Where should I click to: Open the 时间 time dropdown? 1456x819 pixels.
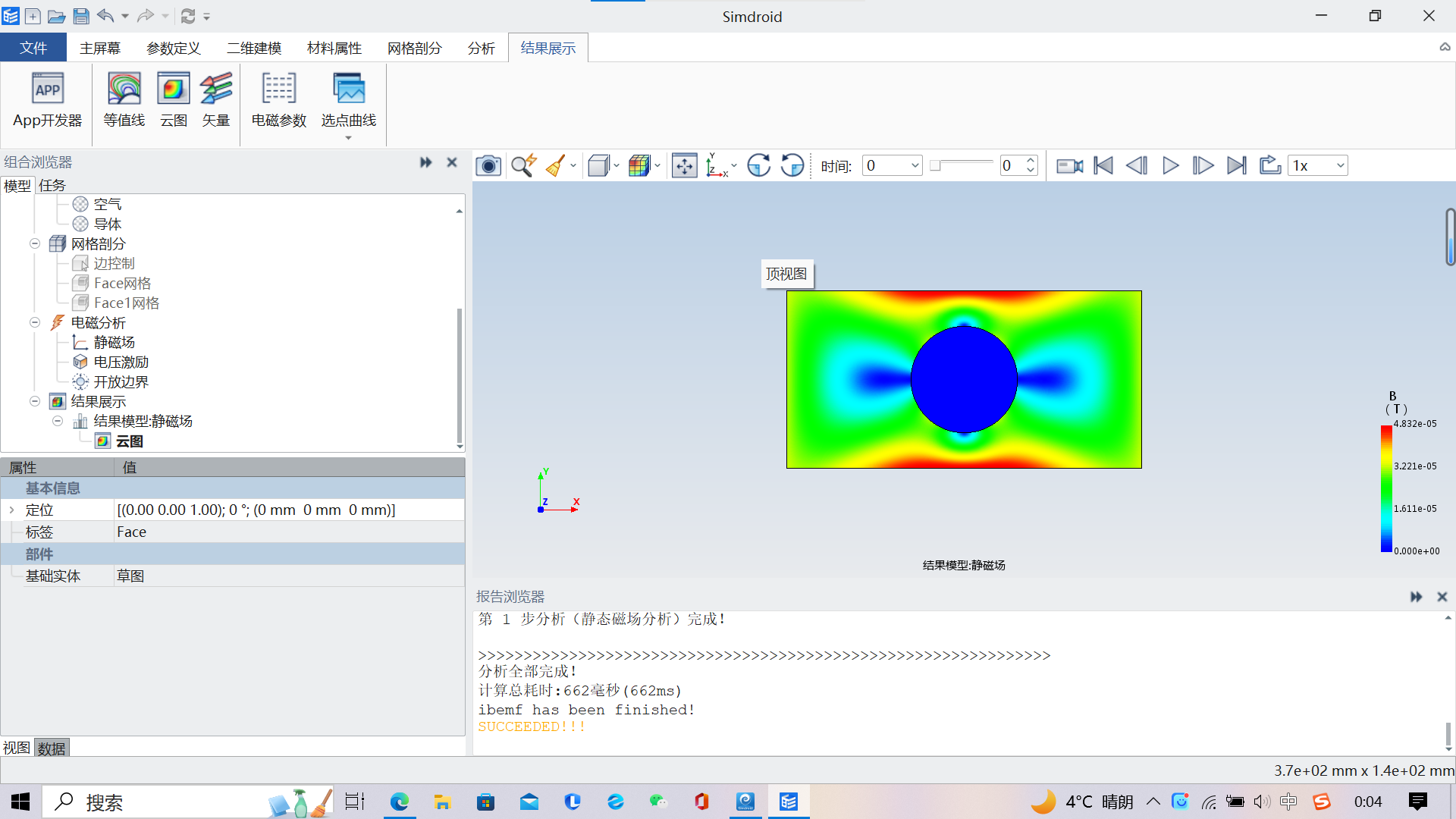pos(892,165)
